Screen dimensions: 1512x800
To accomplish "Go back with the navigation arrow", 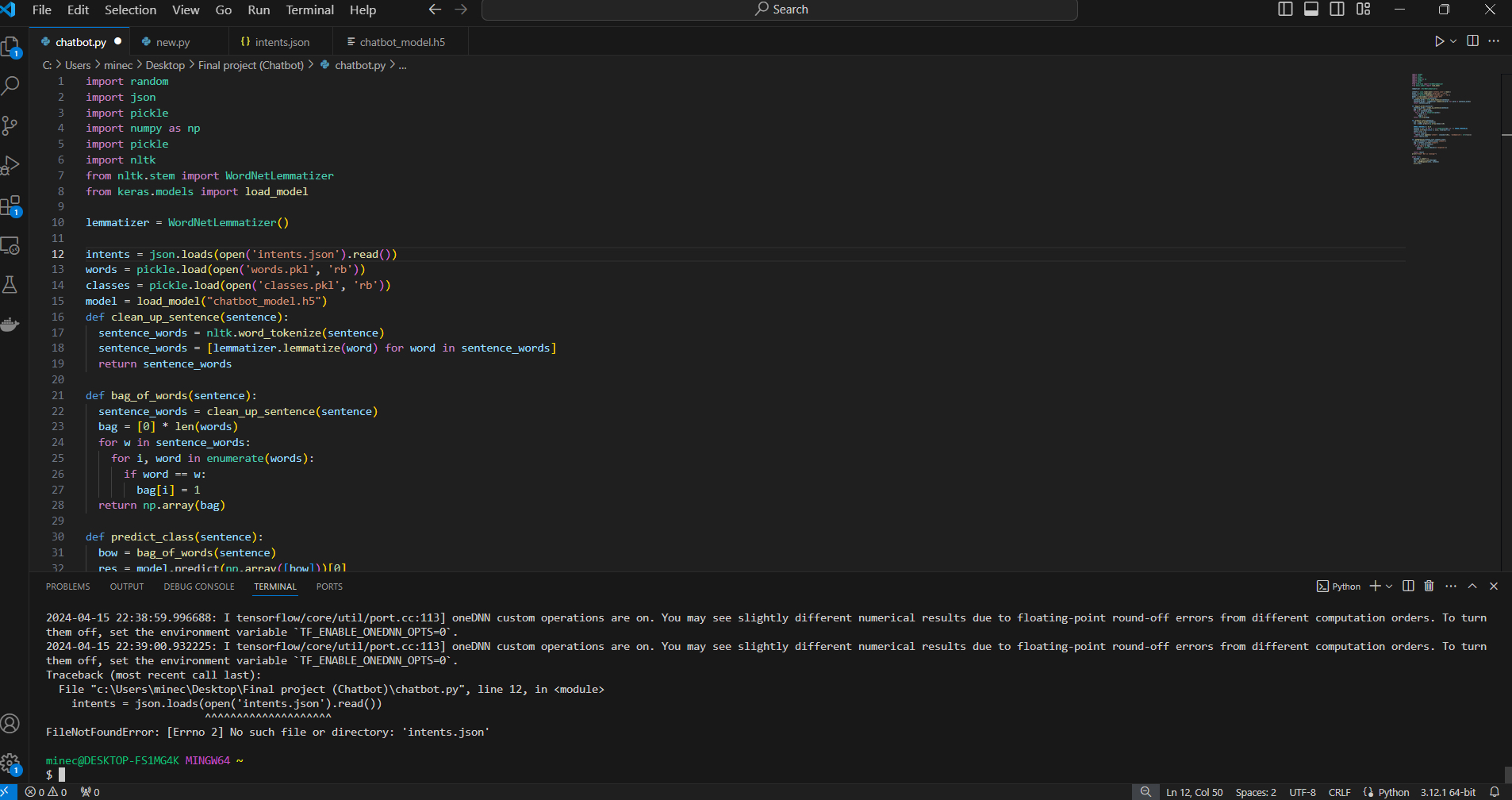I will (x=435, y=10).
